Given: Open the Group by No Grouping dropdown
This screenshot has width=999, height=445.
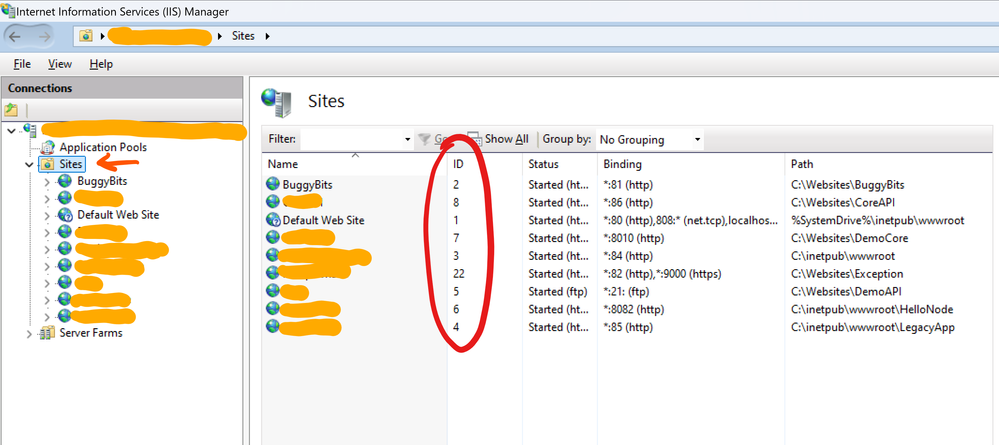Looking at the screenshot, I should coord(650,139).
